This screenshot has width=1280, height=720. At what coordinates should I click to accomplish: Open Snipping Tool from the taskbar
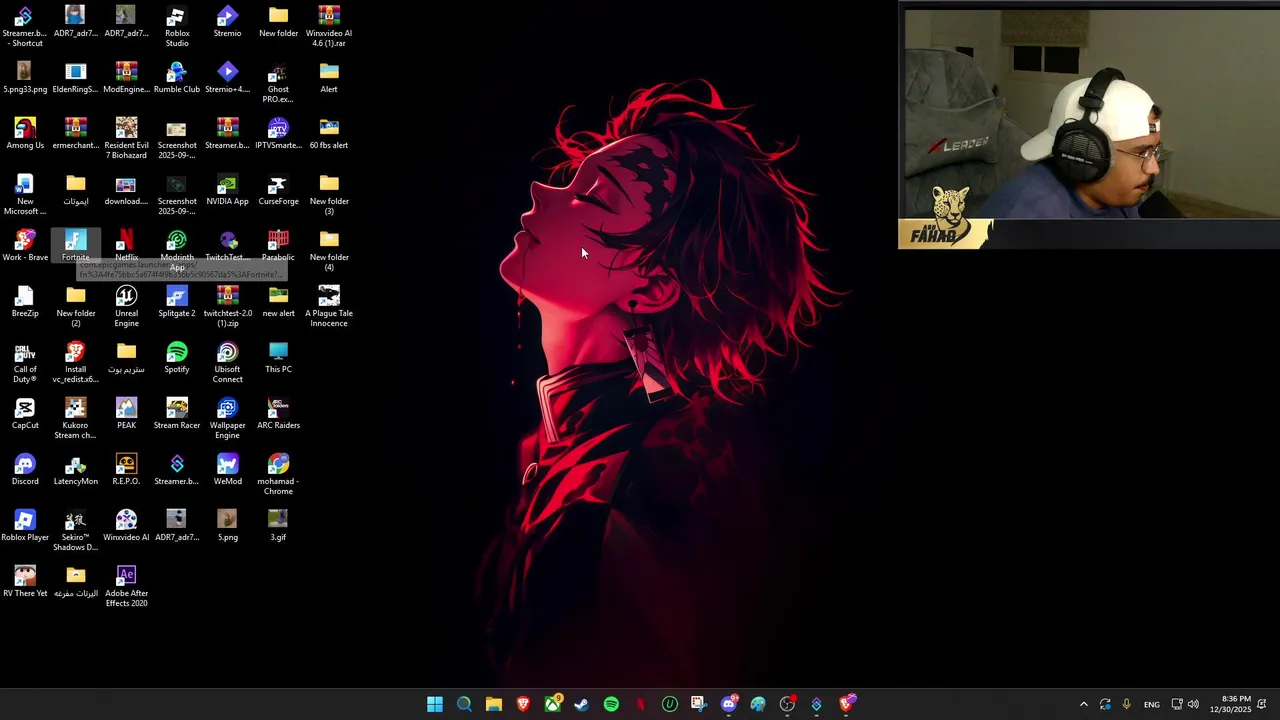[698, 704]
